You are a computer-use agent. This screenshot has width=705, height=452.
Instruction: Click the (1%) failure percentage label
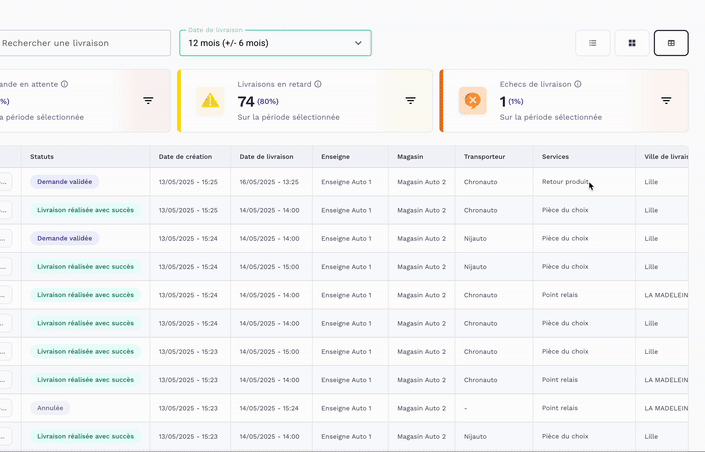[516, 102]
